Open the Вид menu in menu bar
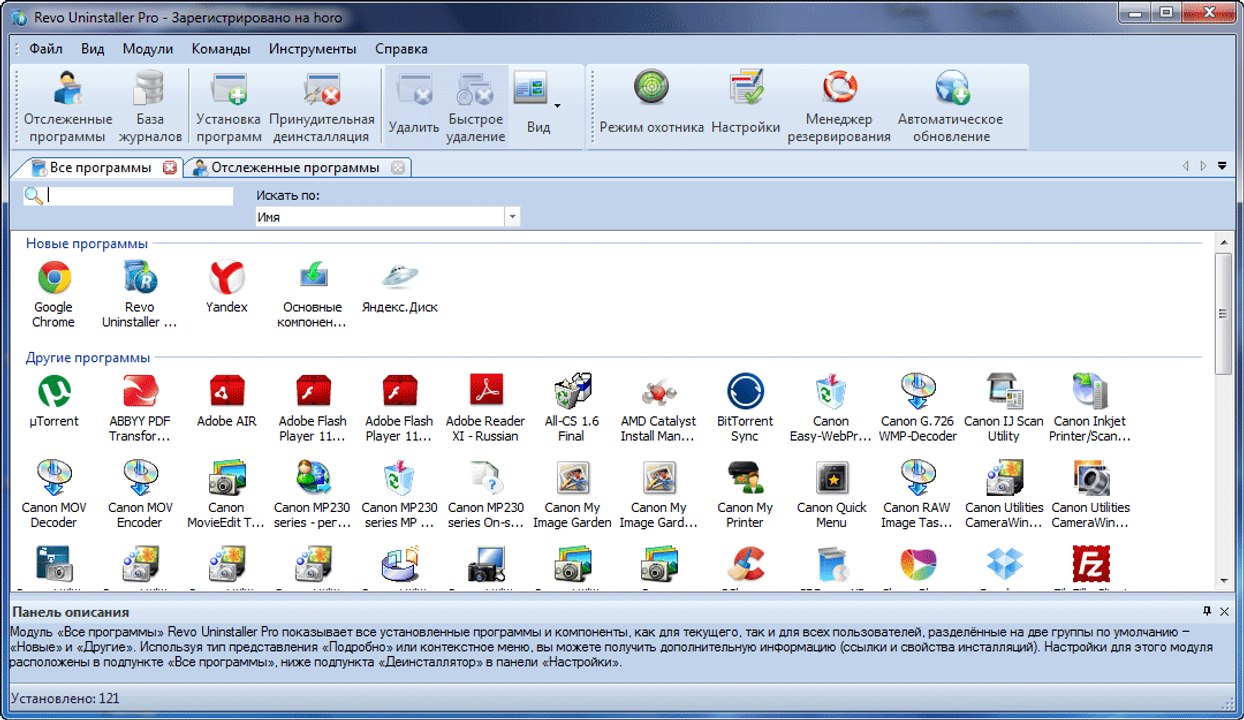Image resolution: width=1244 pixels, height=720 pixels. pyautogui.click(x=93, y=48)
